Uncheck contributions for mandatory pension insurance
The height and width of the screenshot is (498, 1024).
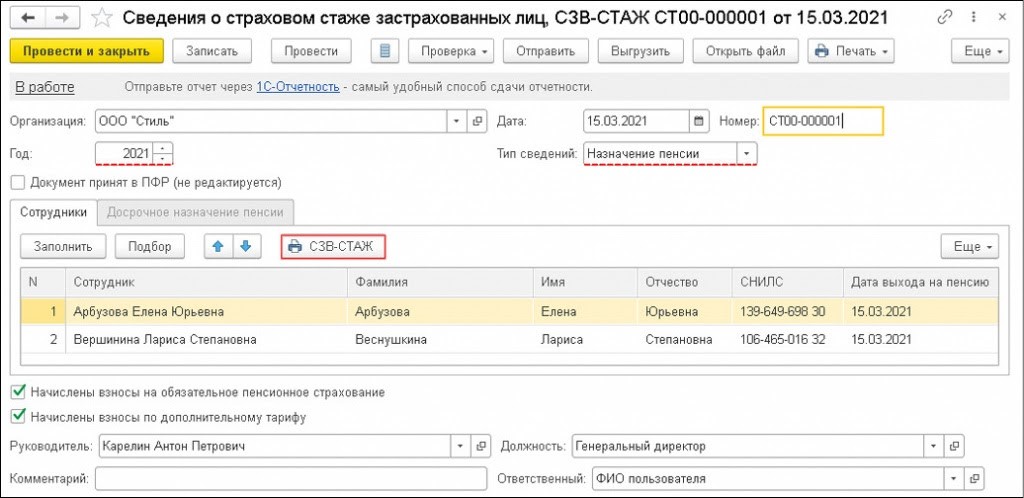[x=17, y=393]
